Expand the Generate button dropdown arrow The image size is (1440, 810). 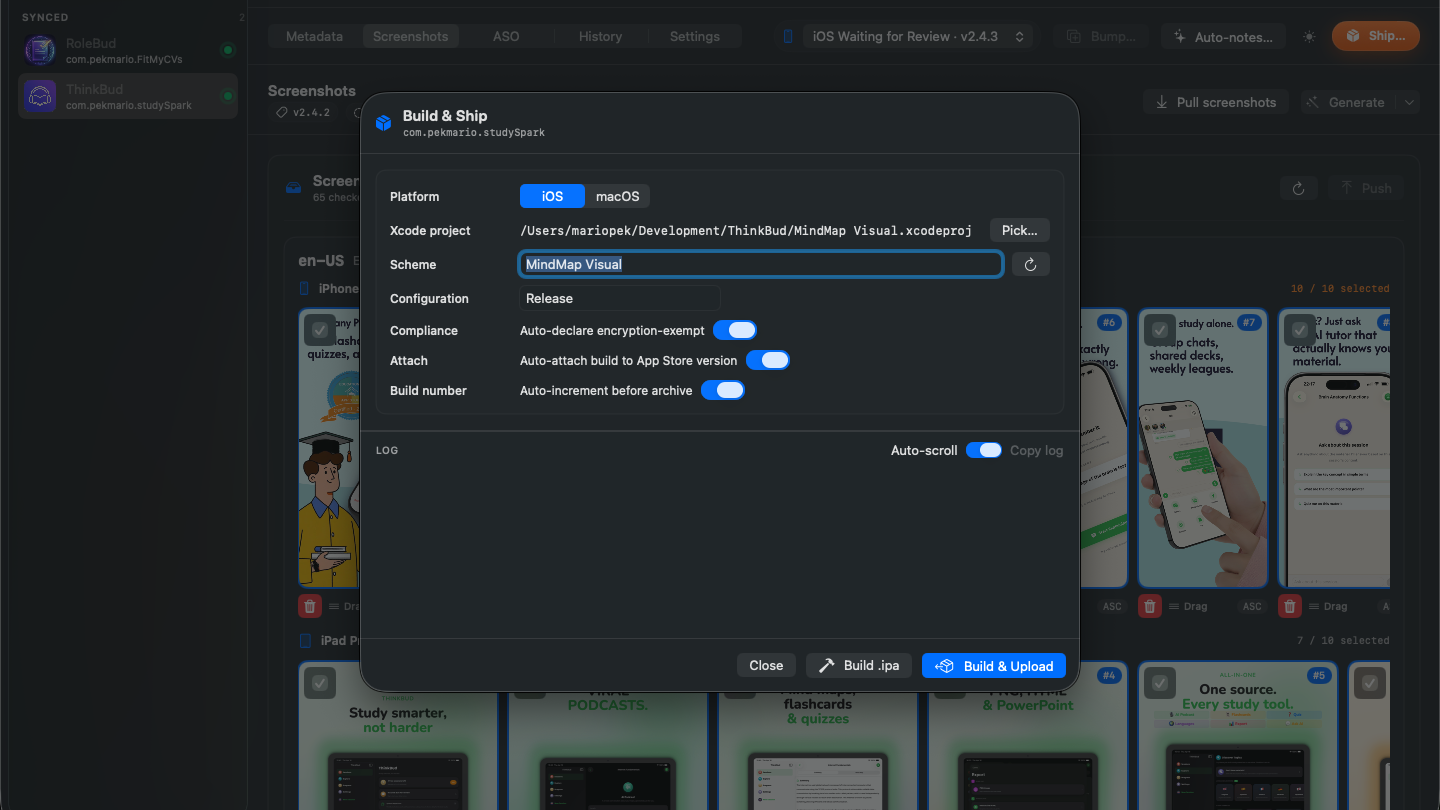pos(1409,102)
